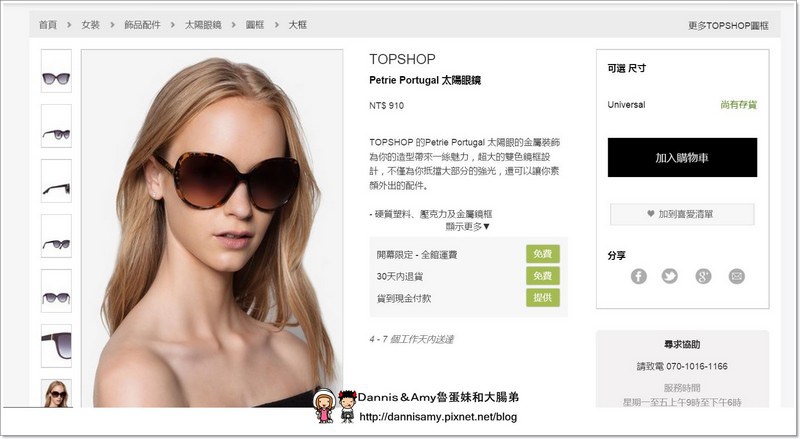
Task: Click the price NT$ 910
Action: click(386, 106)
